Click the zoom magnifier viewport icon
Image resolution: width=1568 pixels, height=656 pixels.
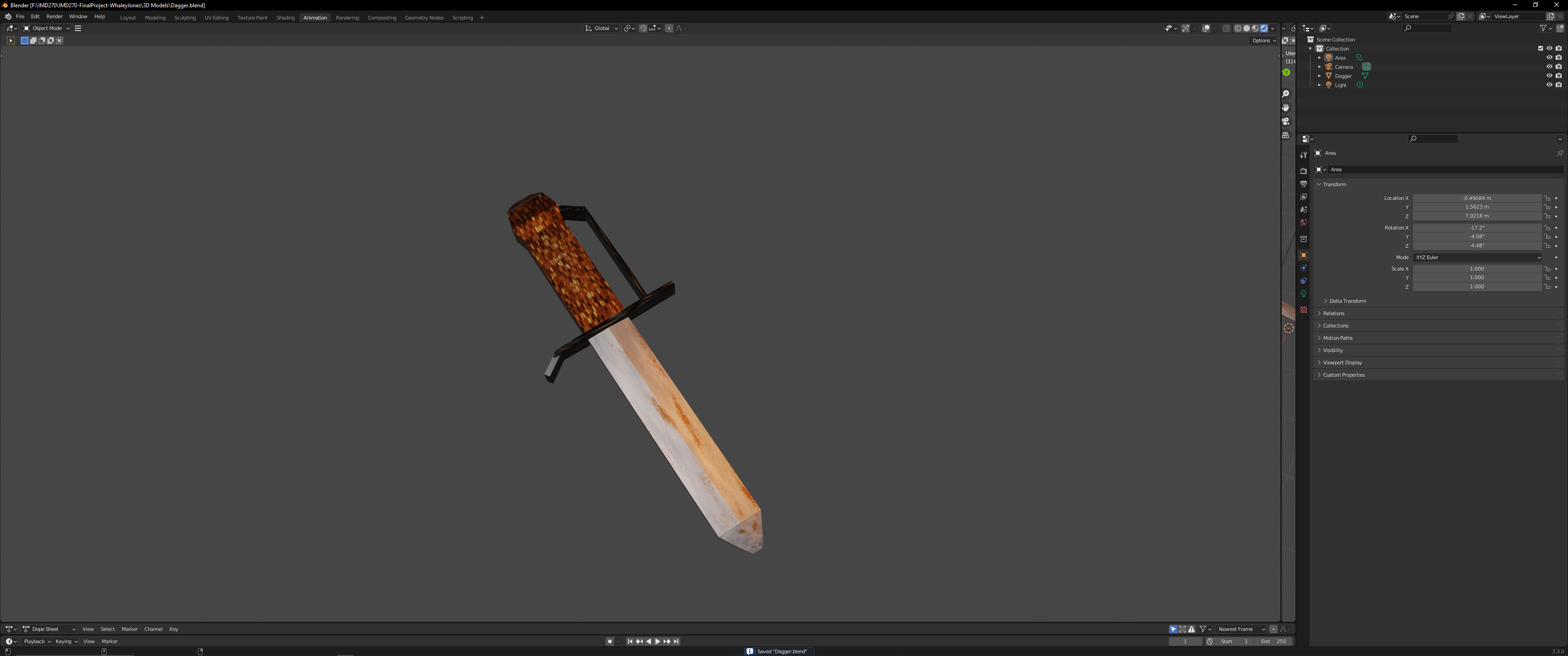[1285, 94]
